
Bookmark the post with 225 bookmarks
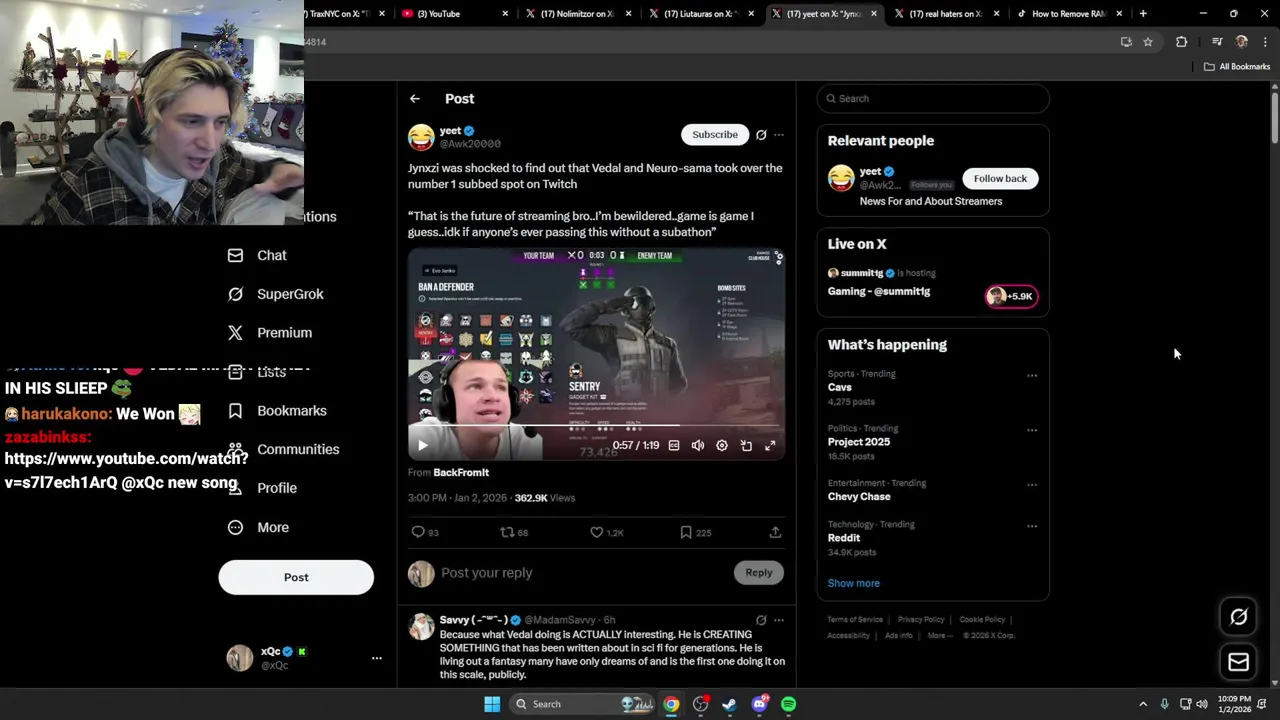(695, 533)
